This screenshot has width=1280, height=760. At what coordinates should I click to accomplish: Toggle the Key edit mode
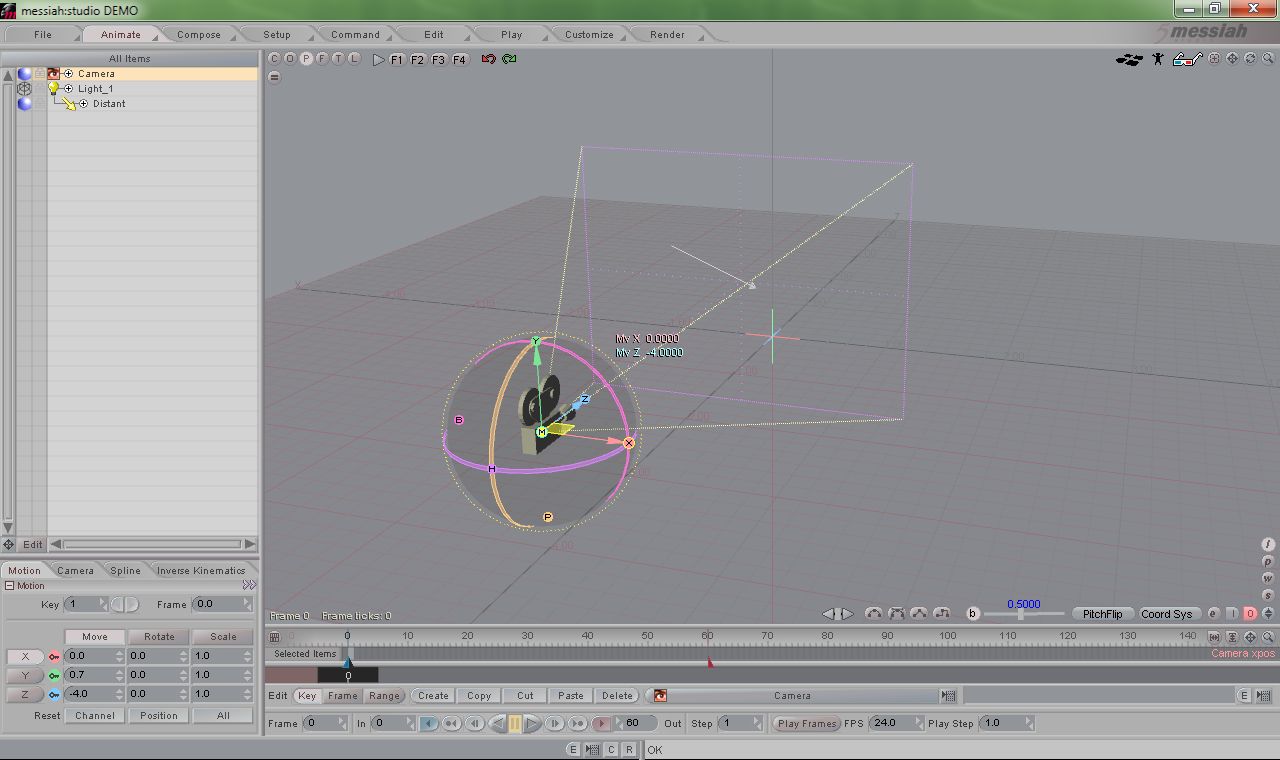pos(306,696)
